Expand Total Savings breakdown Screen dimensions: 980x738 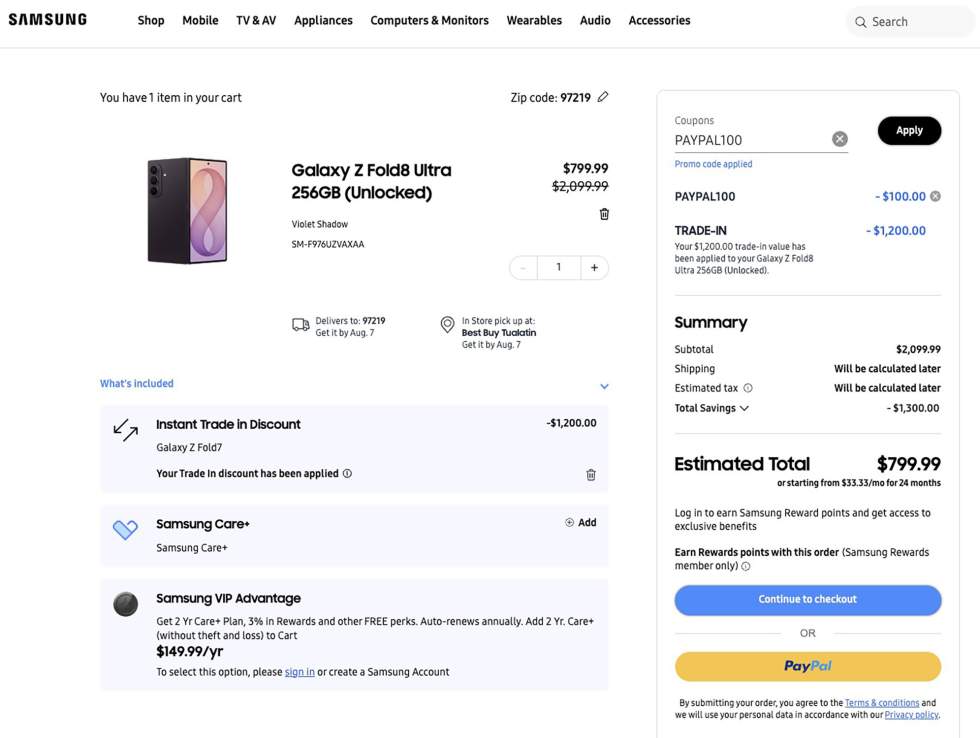tap(744, 408)
